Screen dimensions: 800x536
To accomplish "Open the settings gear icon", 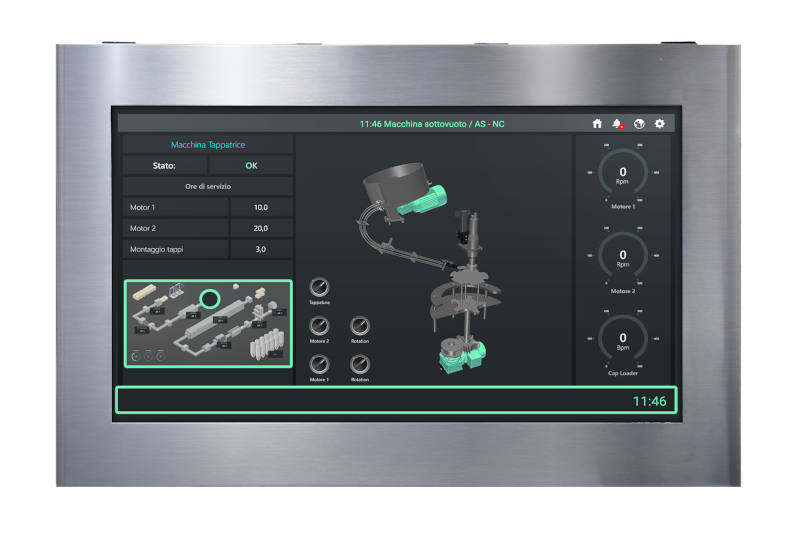I will click(660, 124).
